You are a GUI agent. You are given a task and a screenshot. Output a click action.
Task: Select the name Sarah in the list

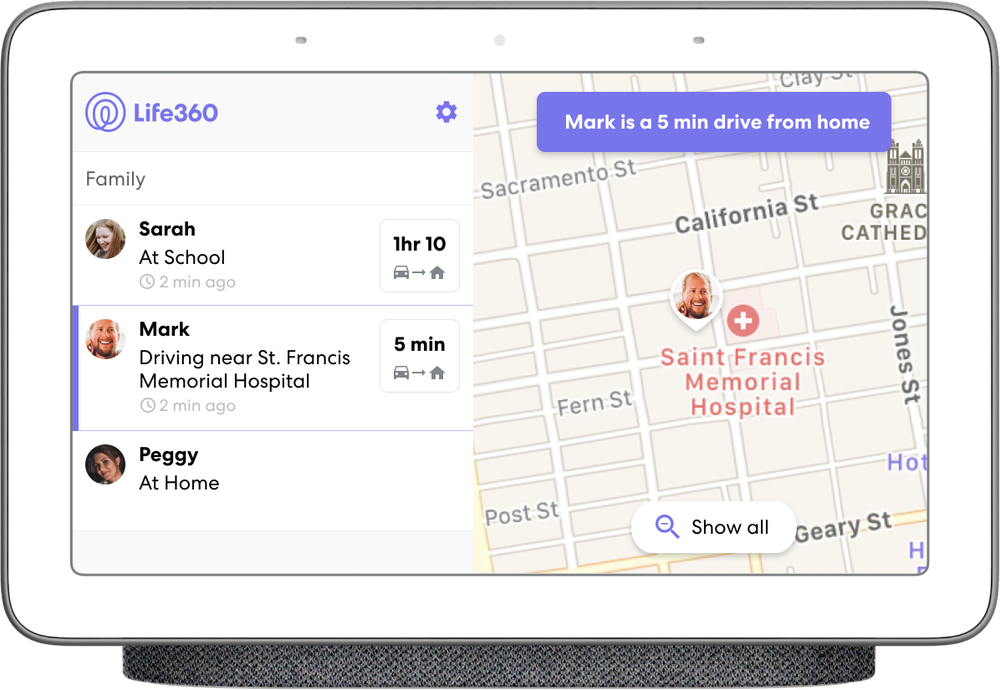click(167, 229)
